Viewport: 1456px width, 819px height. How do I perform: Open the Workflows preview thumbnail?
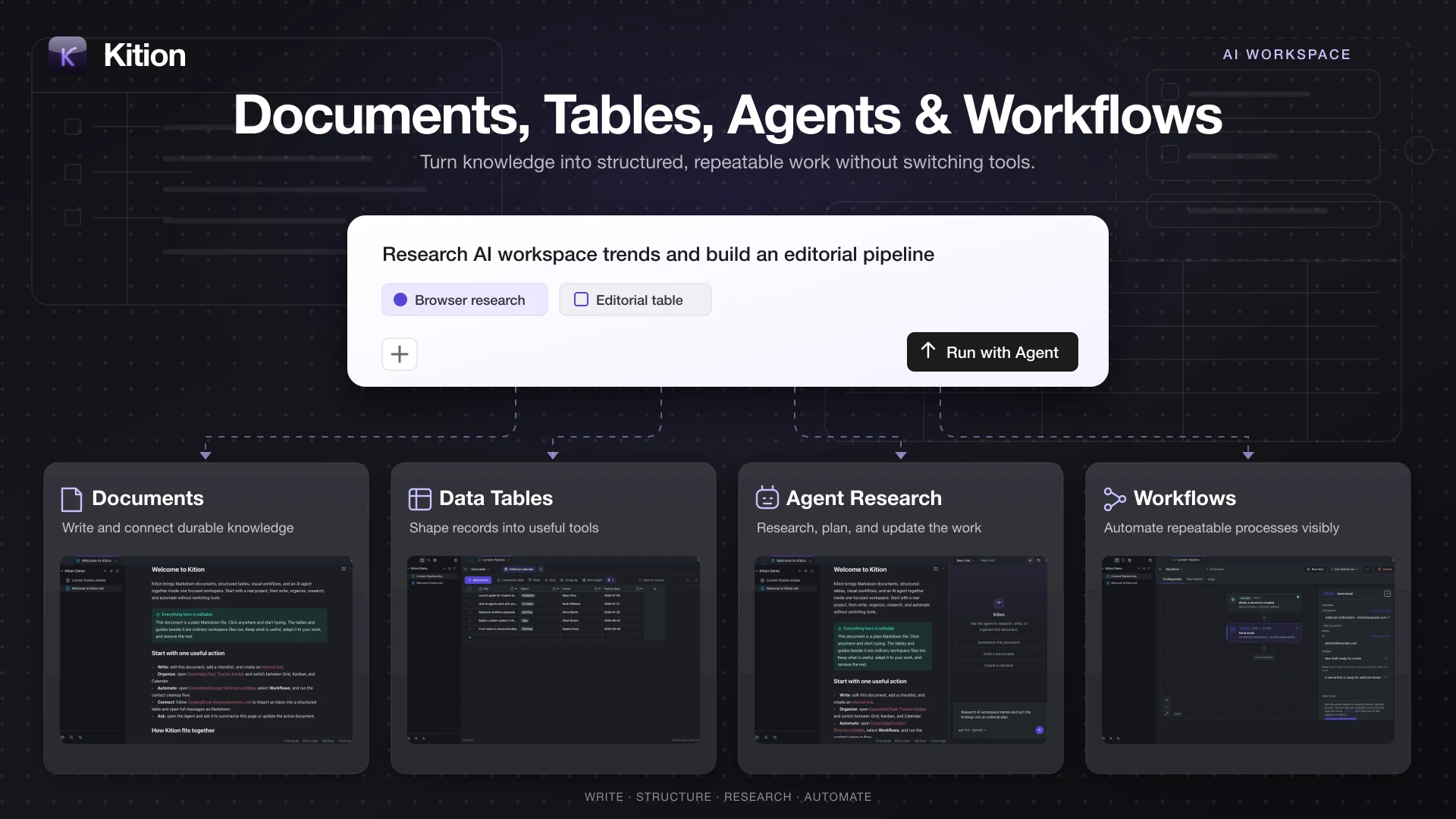pos(1248,650)
